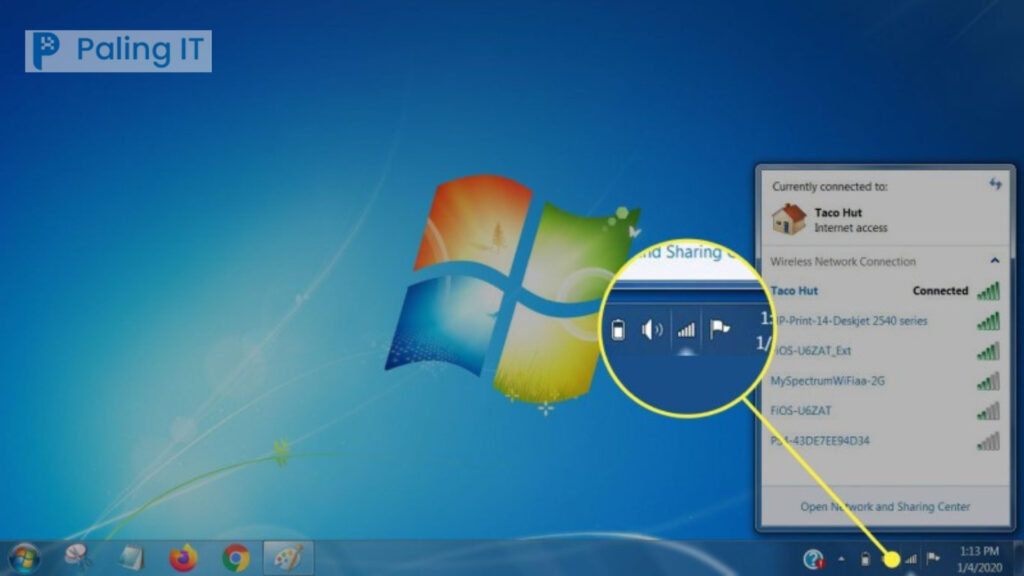1024x576 pixels.
Task: Select the network ending in 43DE7EE94D34
Action: pos(885,441)
